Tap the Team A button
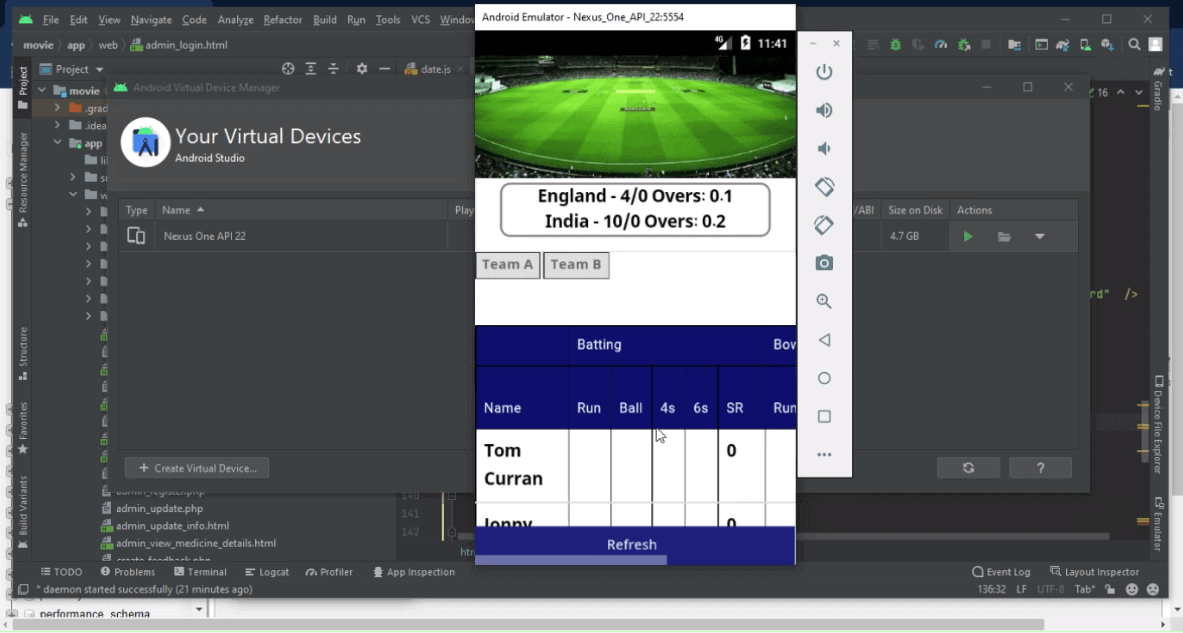Screen dimensions: 1183x633 coord(508,265)
